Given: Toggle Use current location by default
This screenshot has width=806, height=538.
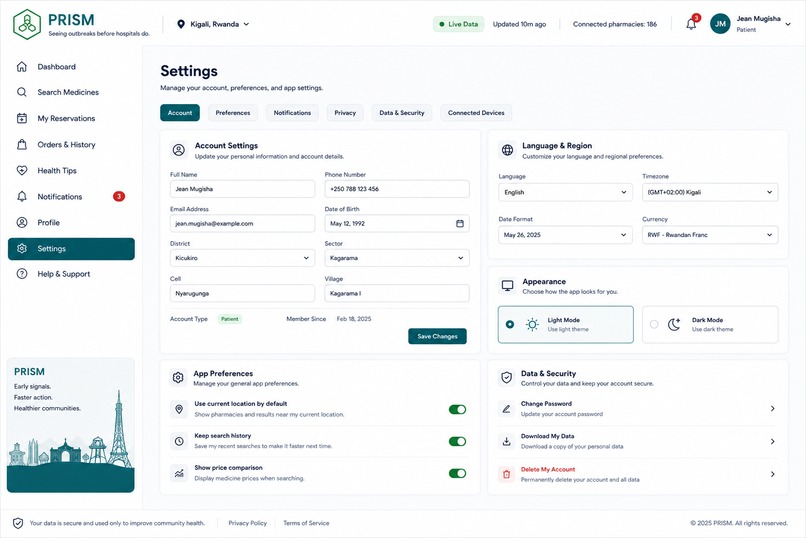Looking at the screenshot, I should pos(457,410).
